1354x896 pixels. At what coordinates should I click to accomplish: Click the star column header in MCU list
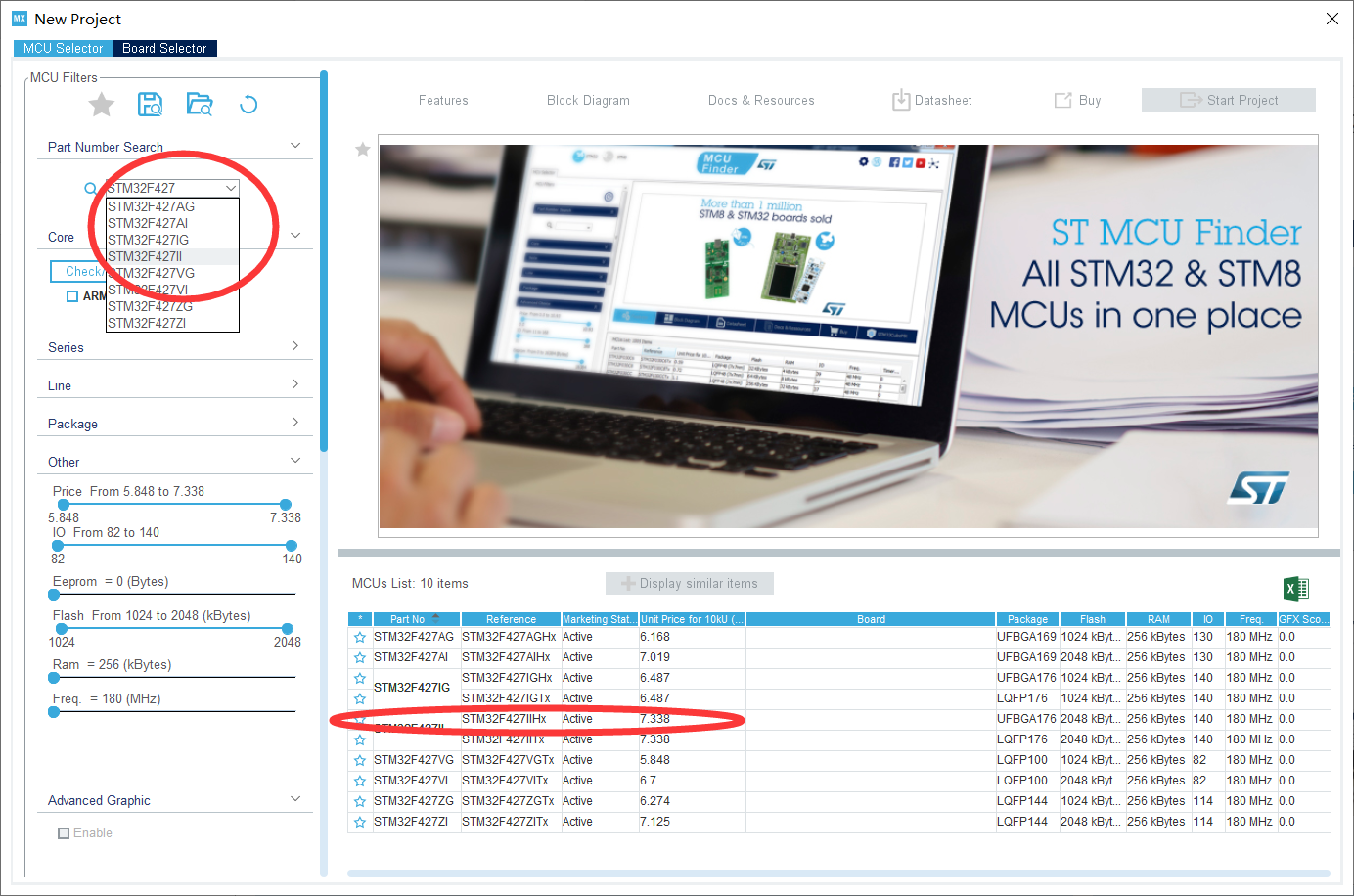pyautogui.click(x=360, y=619)
